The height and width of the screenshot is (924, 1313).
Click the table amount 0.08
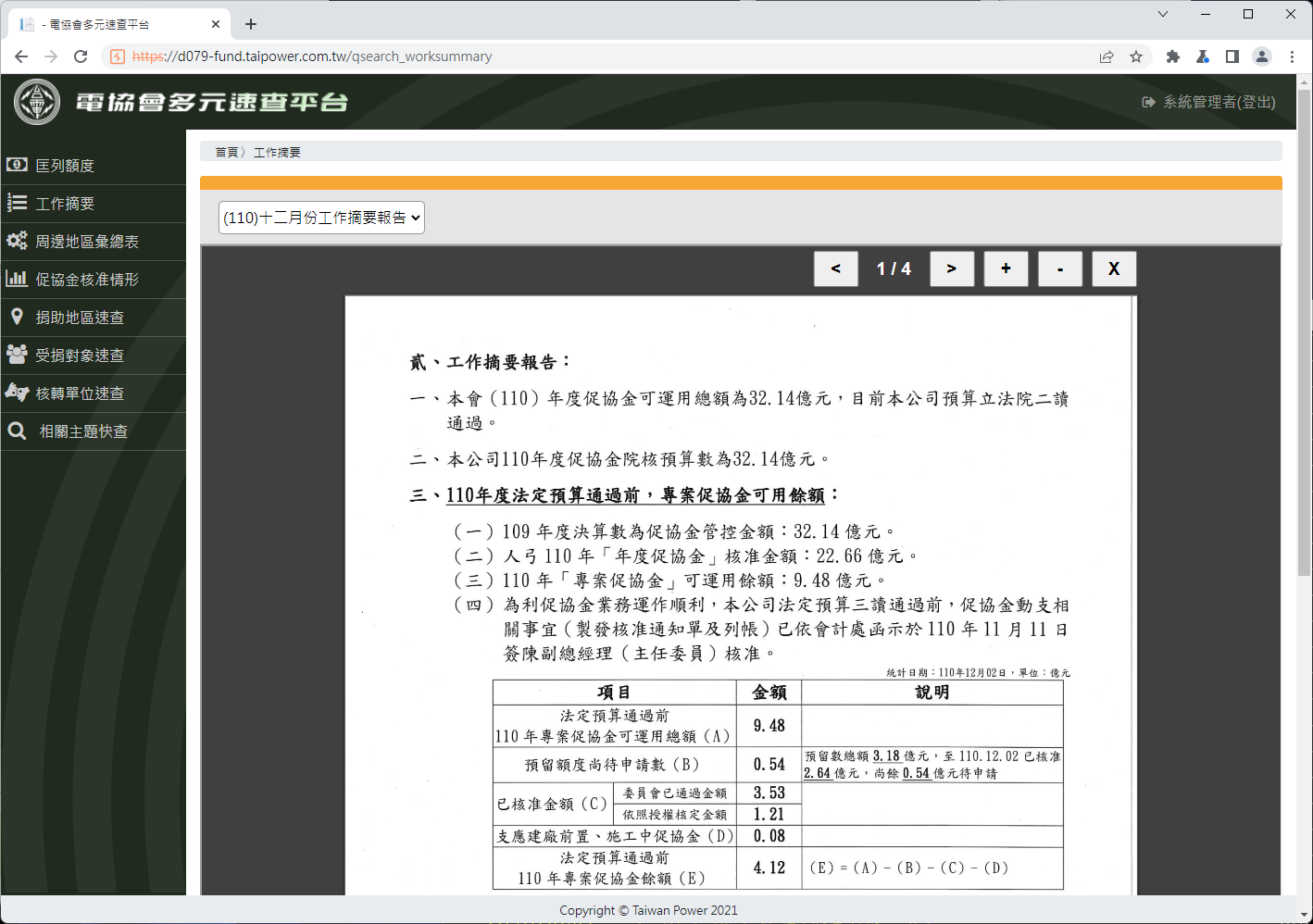pyautogui.click(x=769, y=836)
